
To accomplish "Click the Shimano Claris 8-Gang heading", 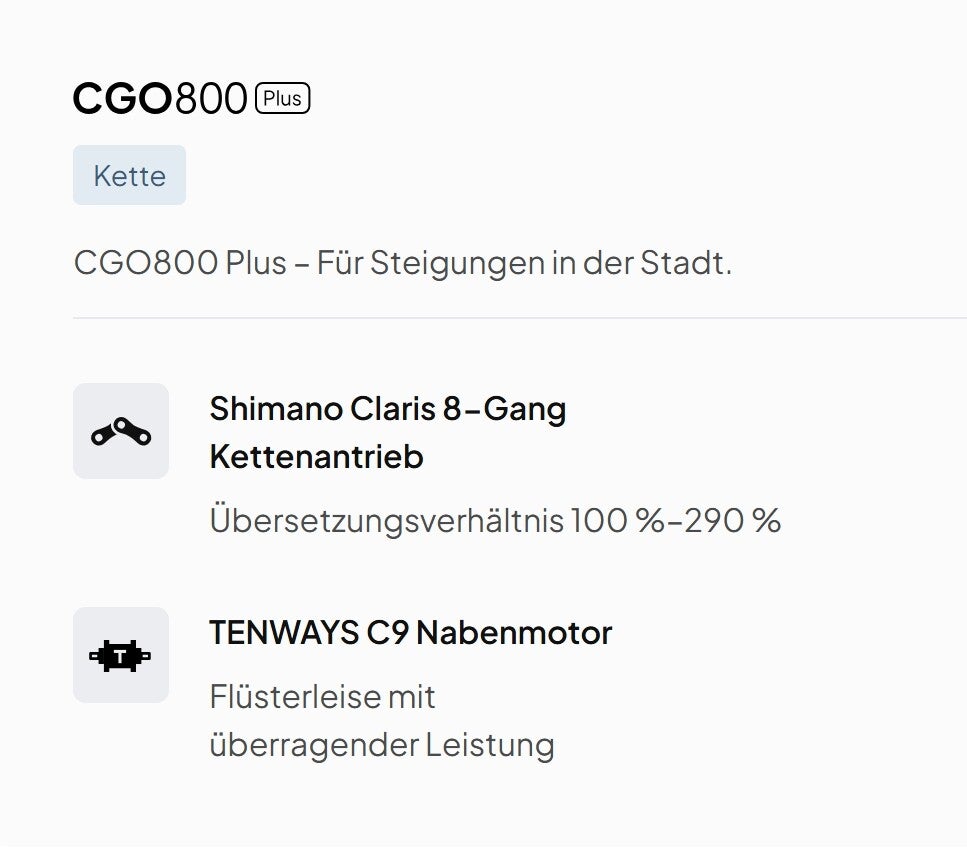I will 387,409.
